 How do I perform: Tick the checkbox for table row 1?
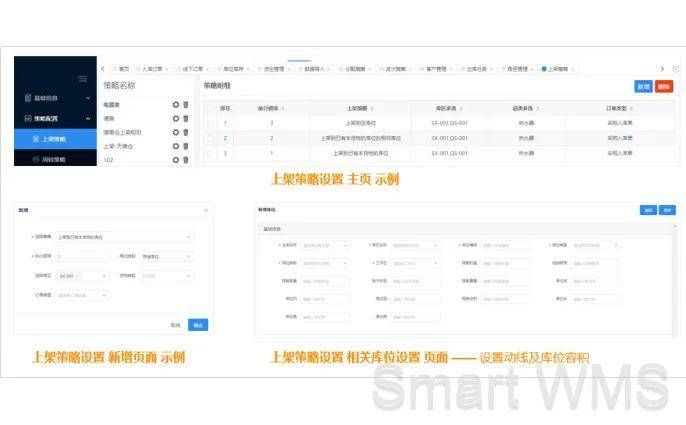[x=209, y=123]
